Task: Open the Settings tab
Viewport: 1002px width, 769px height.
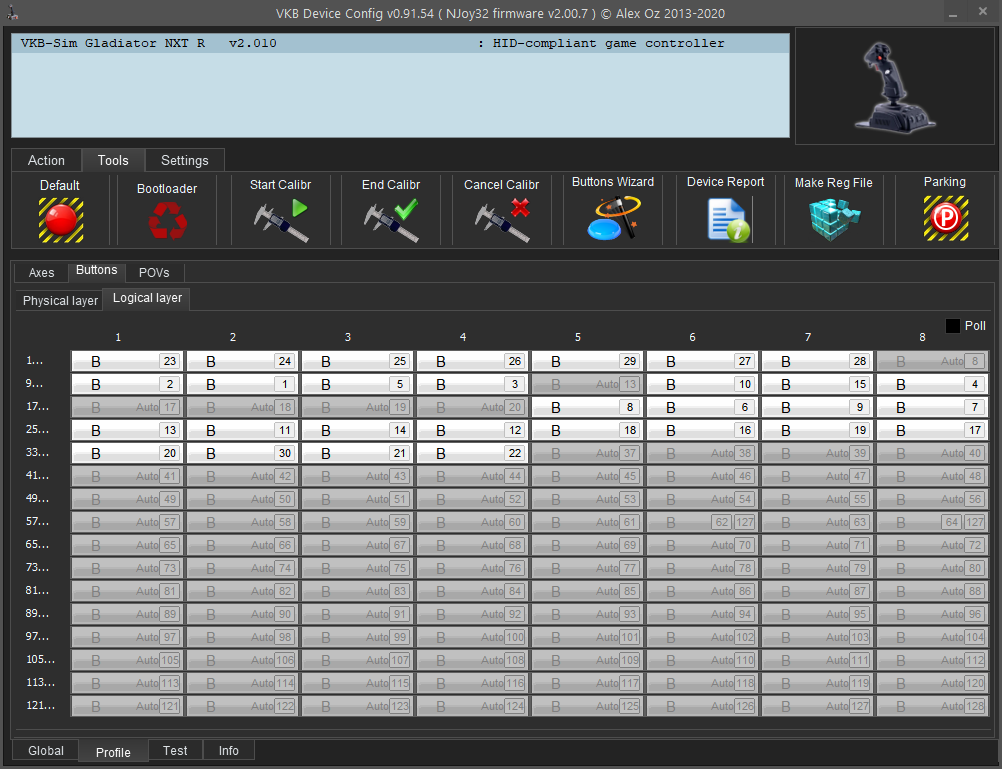Action: pyautogui.click(x=185, y=160)
